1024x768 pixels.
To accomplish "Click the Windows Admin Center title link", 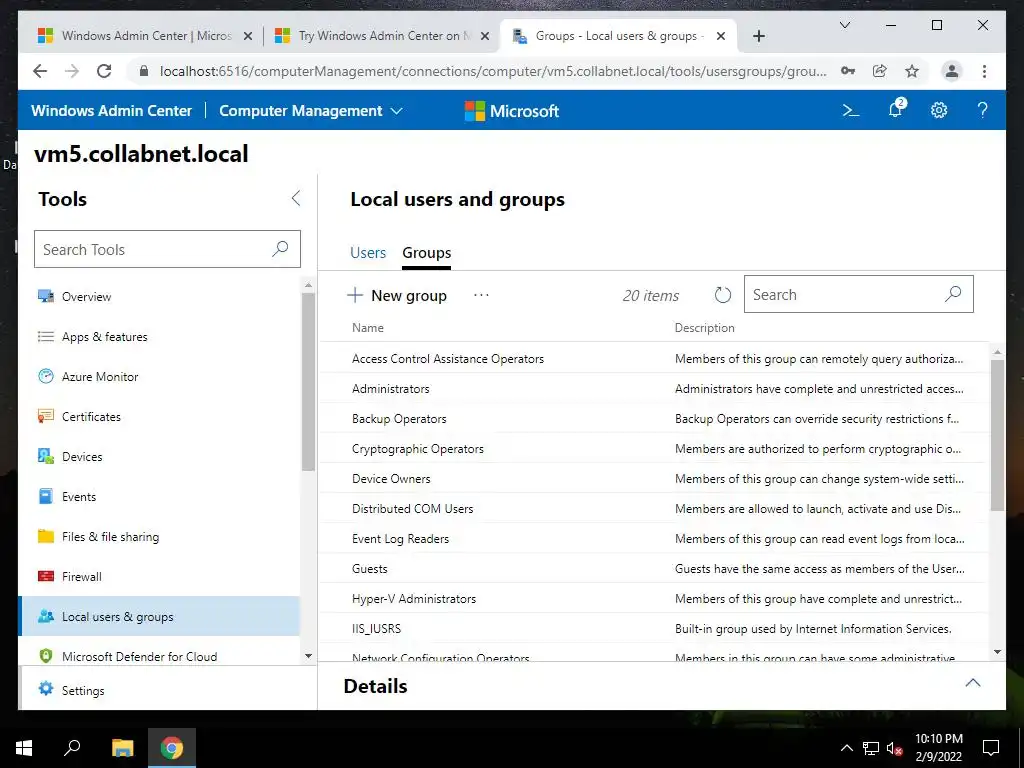I will (x=112, y=110).
